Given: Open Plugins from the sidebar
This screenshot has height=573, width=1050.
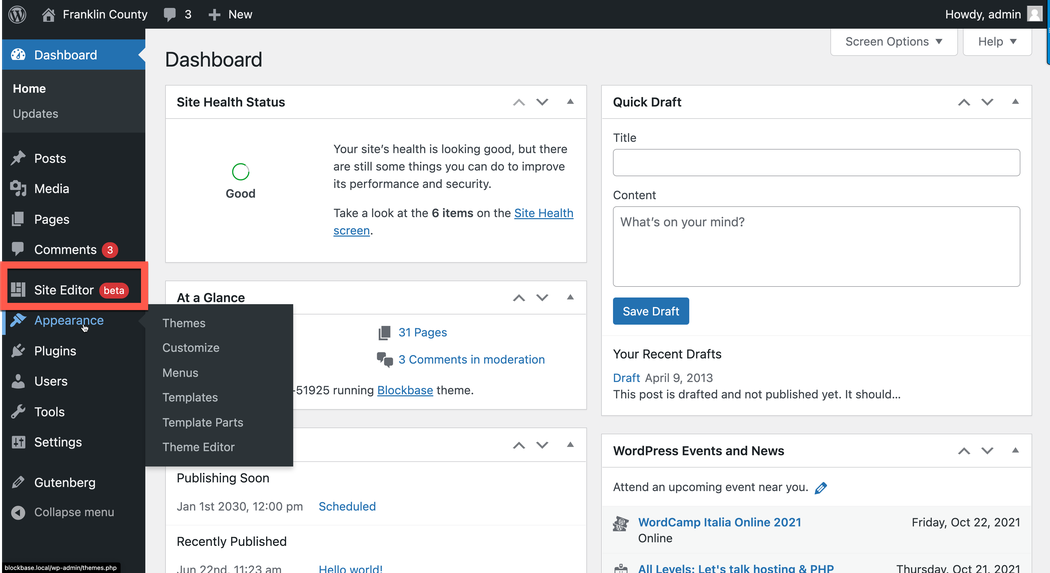Looking at the screenshot, I should [x=55, y=351].
